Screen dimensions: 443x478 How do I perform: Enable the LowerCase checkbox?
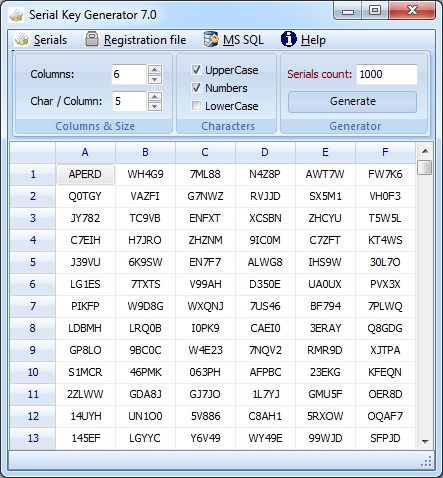[x=196, y=106]
